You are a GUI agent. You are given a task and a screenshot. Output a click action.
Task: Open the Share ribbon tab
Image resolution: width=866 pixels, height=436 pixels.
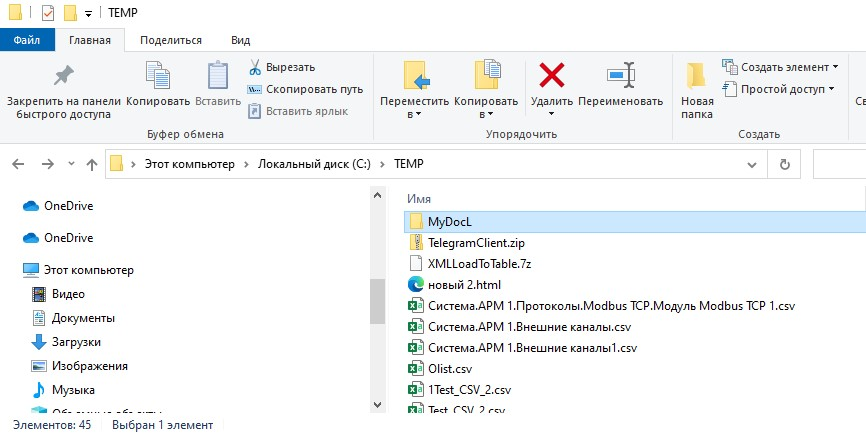171,40
